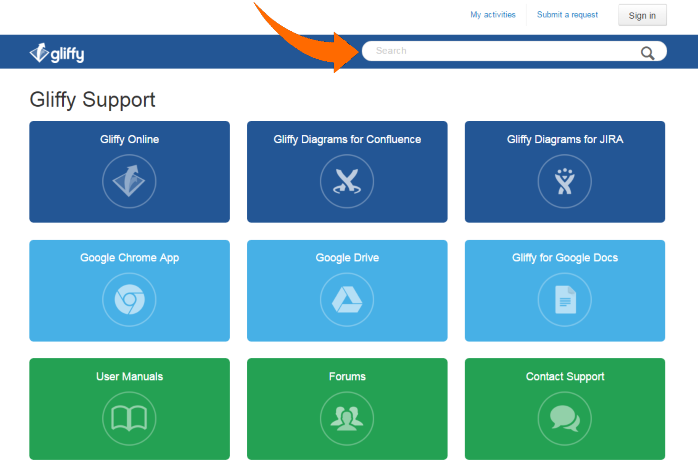Open My activities link
Image resolution: width=698 pixels, height=471 pixels.
(493, 15)
